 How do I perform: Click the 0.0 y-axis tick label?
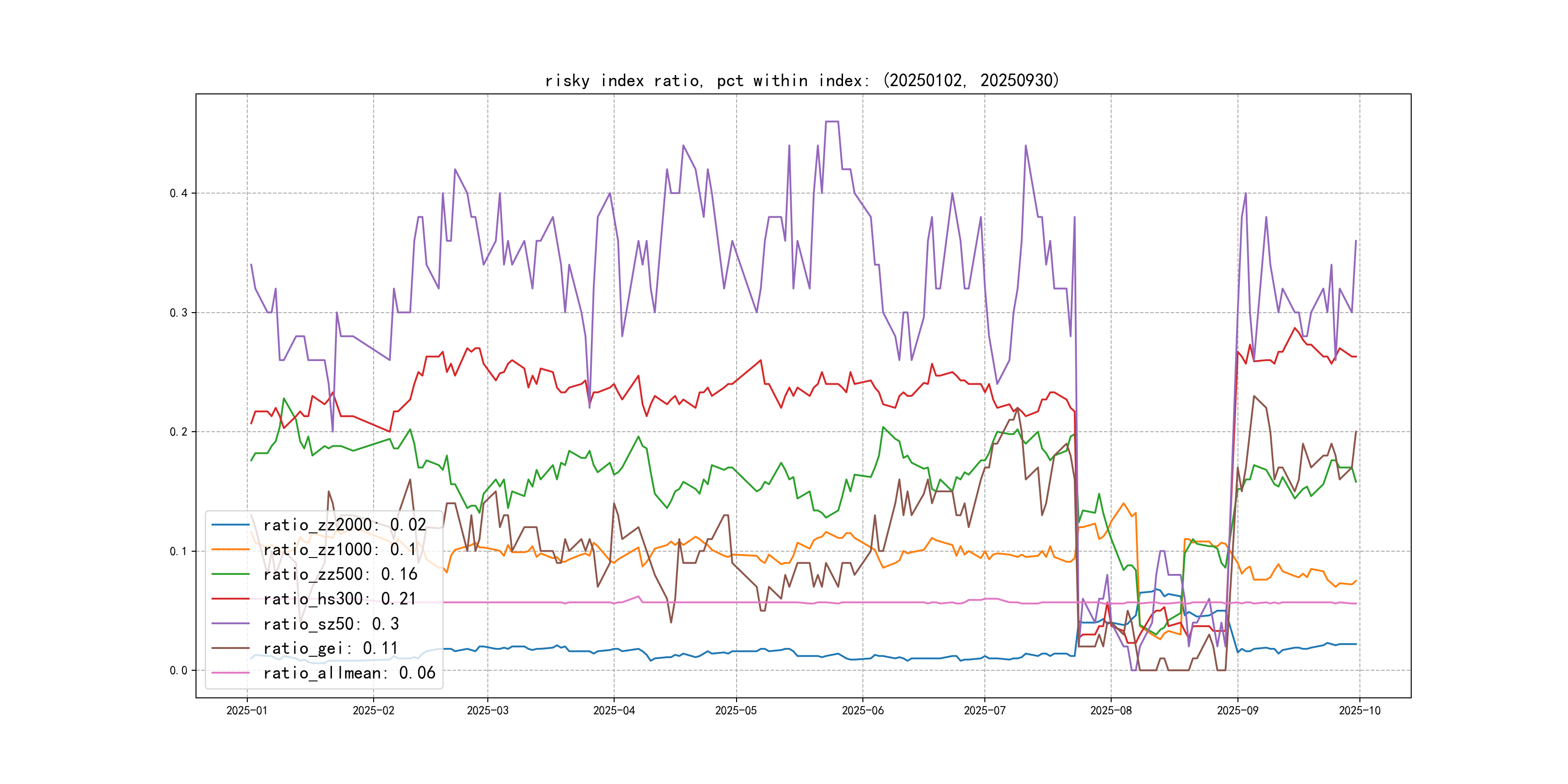[179, 671]
